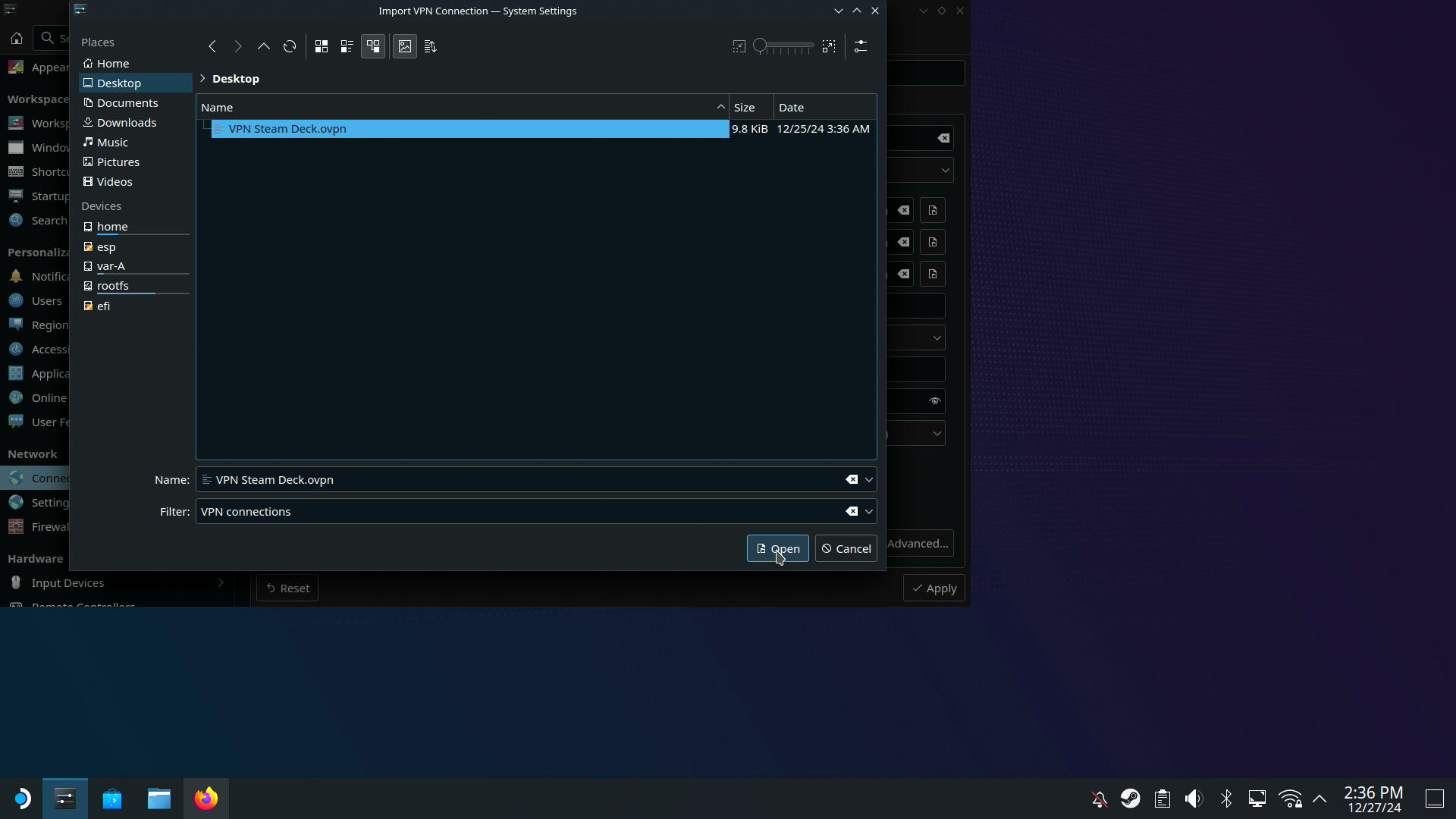Viewport: 1456px width, 819px height.
Task: Go to System Settings home icon
Action: (x=17, y=39)
